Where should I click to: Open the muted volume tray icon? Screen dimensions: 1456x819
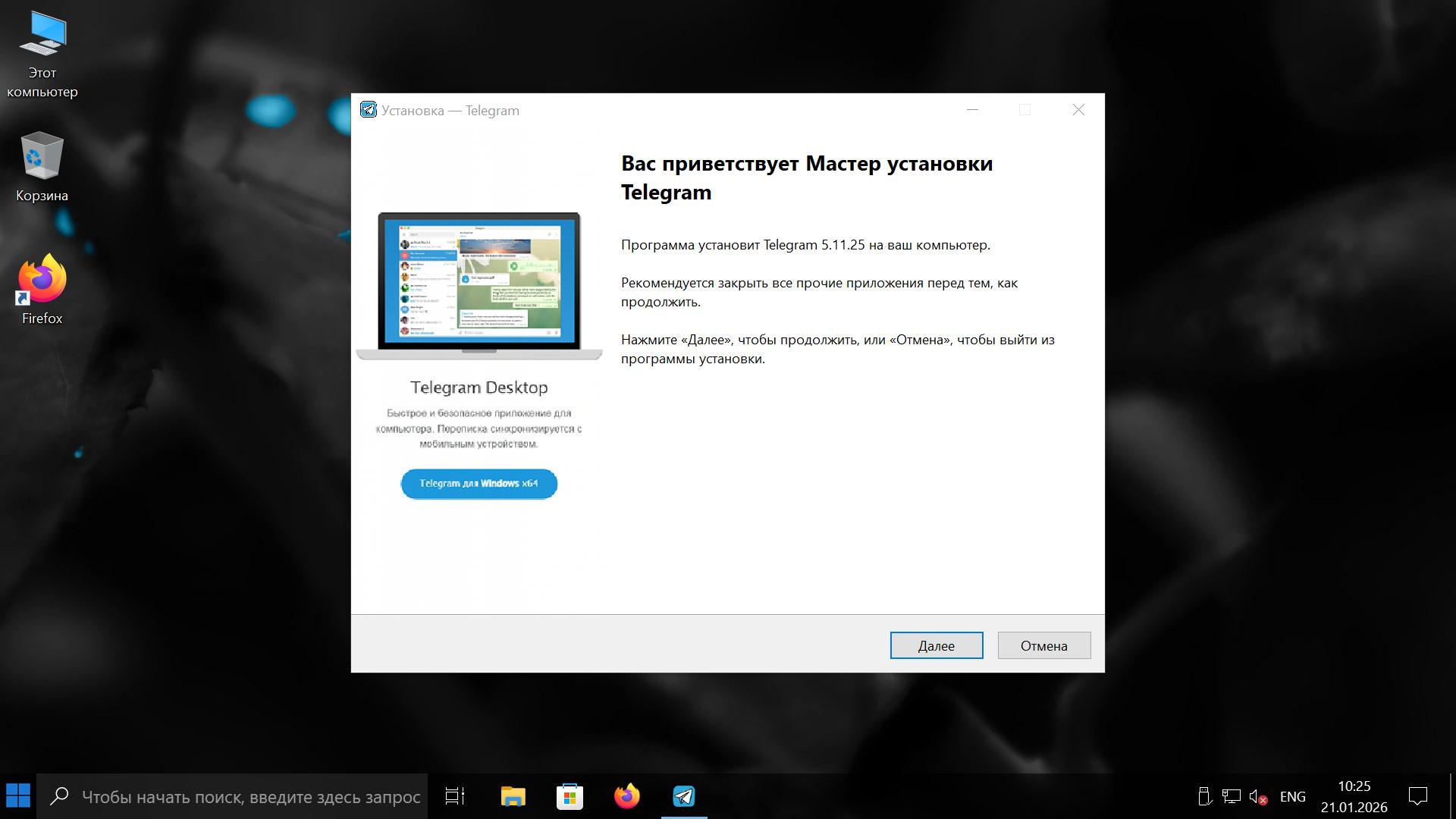1257,797
